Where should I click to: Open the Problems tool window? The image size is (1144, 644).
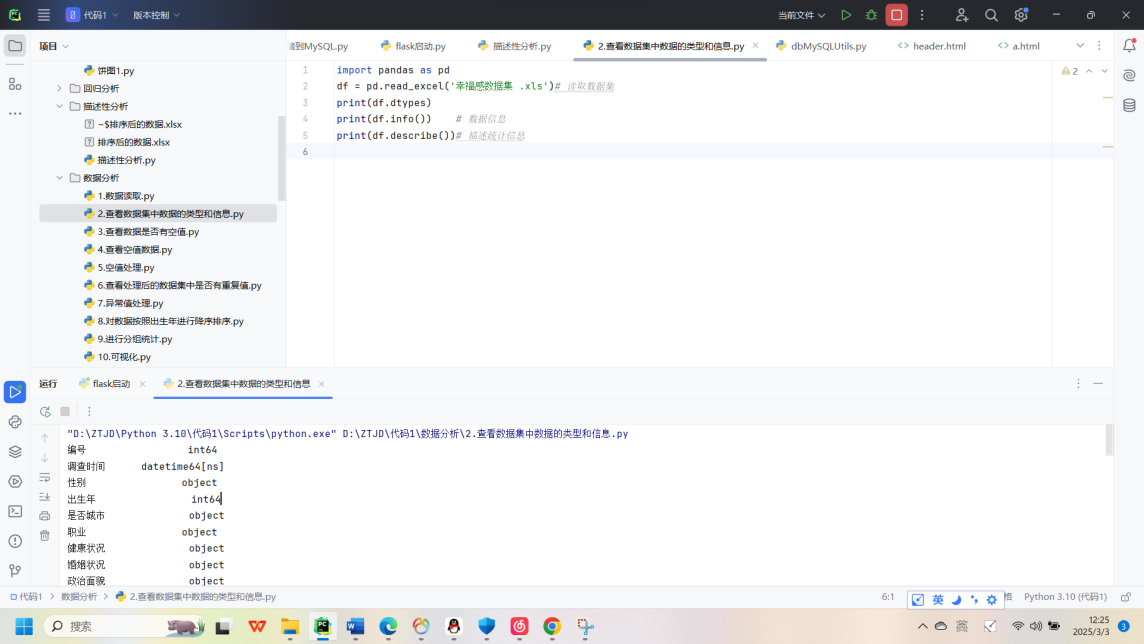coord(15,541)
